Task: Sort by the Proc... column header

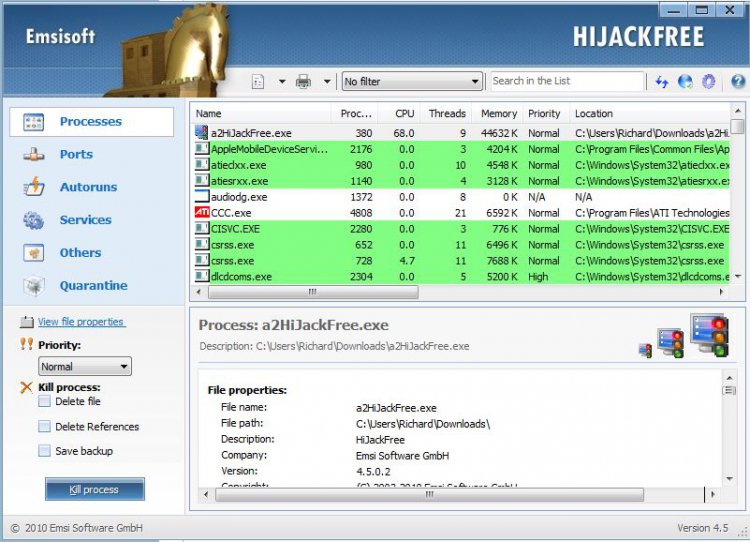Action: pos(355,114)
